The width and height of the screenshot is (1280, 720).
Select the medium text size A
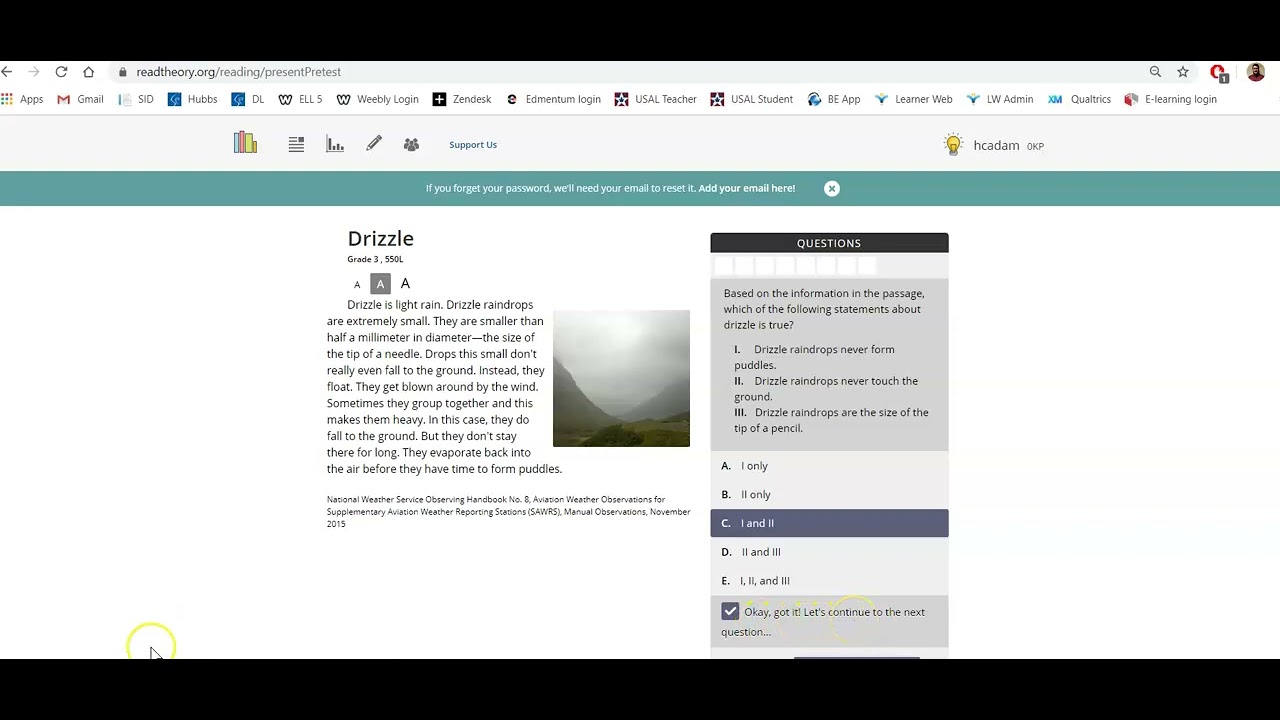[380, 284]
